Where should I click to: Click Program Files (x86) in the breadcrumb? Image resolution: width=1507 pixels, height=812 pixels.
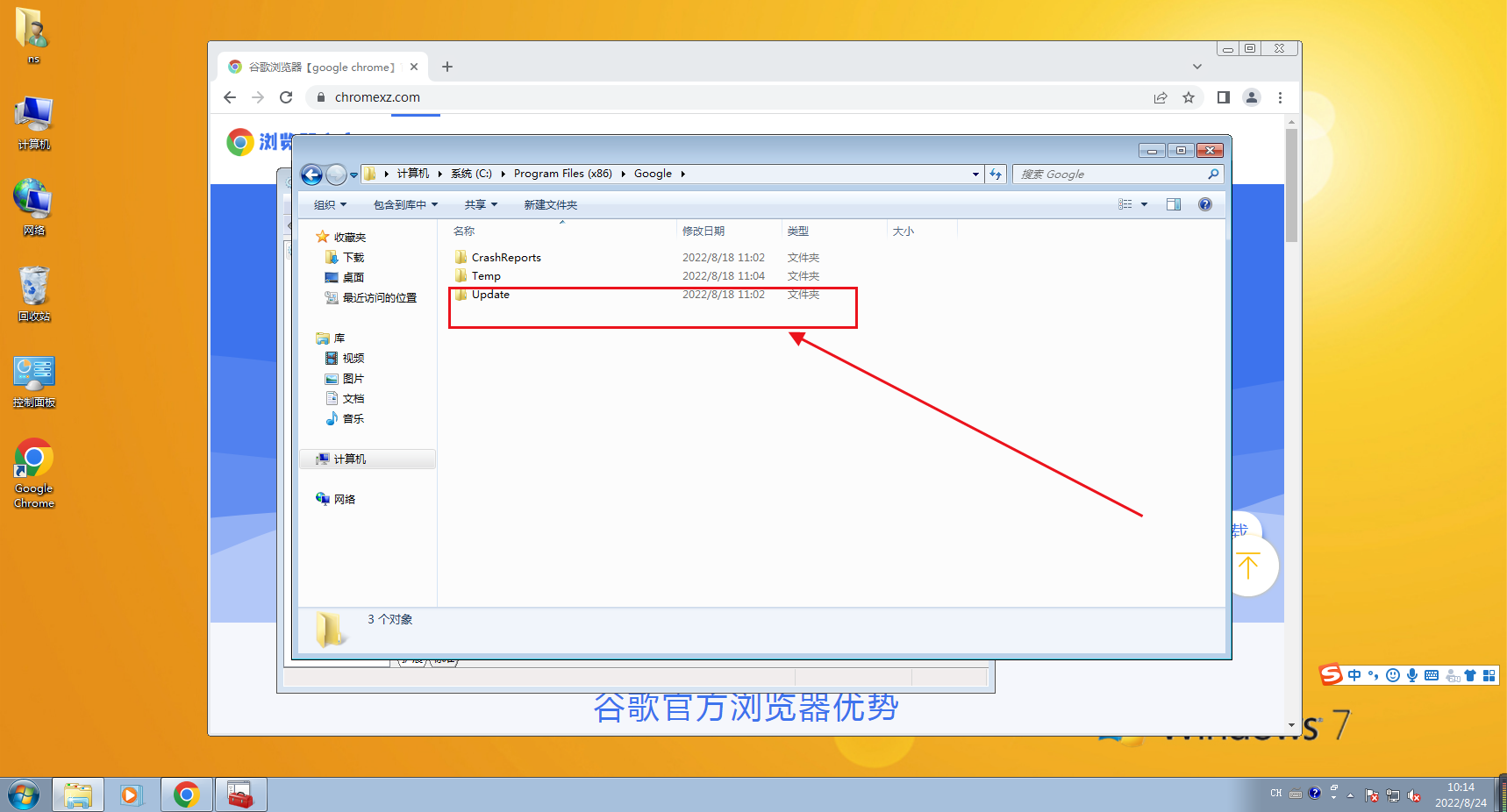click(x=563, y=174)
